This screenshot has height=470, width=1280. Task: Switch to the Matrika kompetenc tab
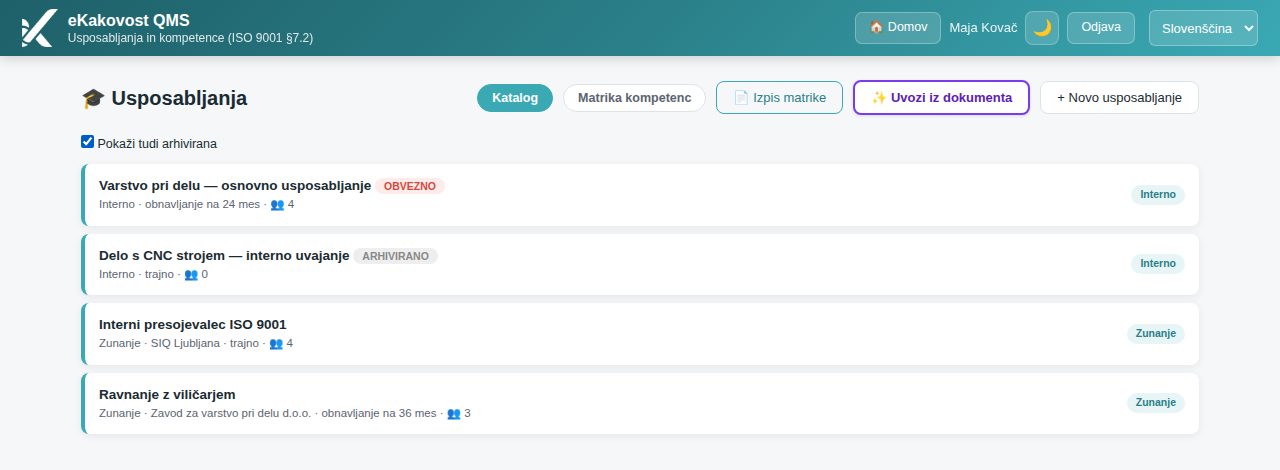point(634,98)
